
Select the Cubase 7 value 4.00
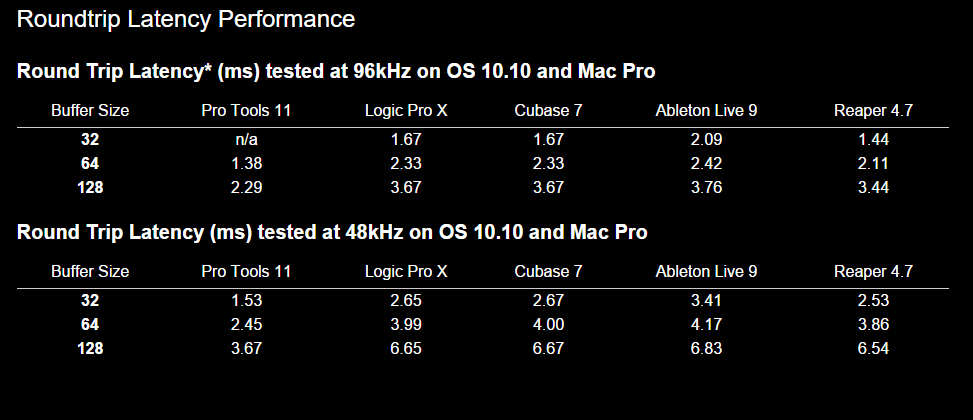[547, 325]
